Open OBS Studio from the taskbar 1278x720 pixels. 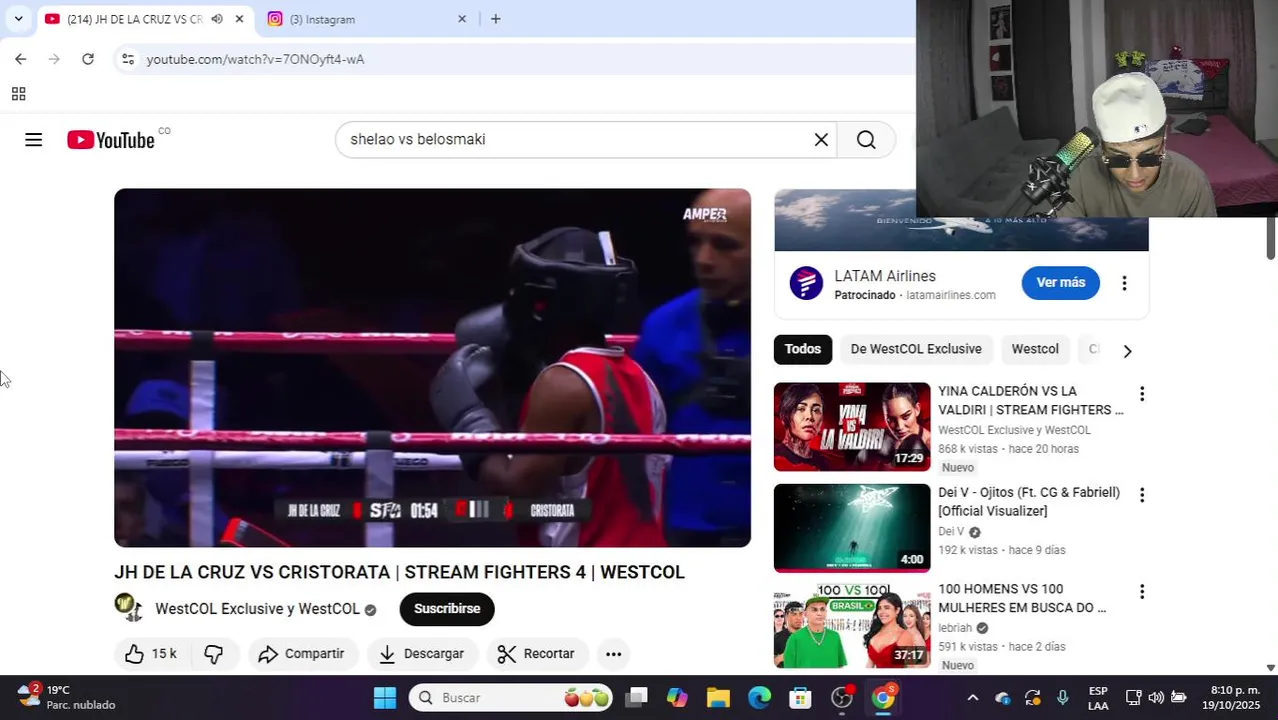842,698
